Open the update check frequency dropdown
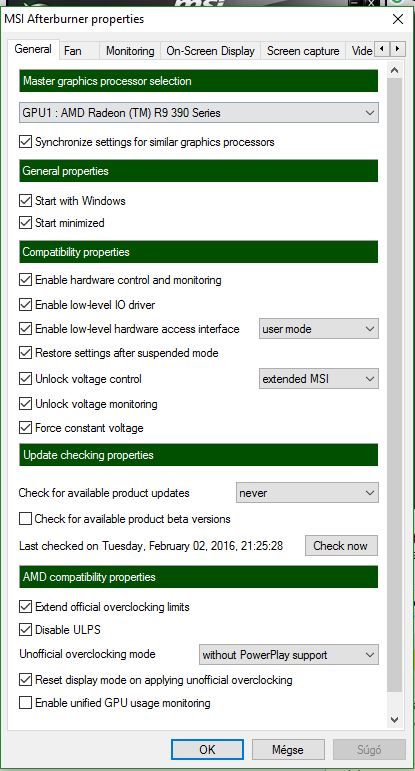Viewport: 415px width, 771px height. (x=307, y=493)
